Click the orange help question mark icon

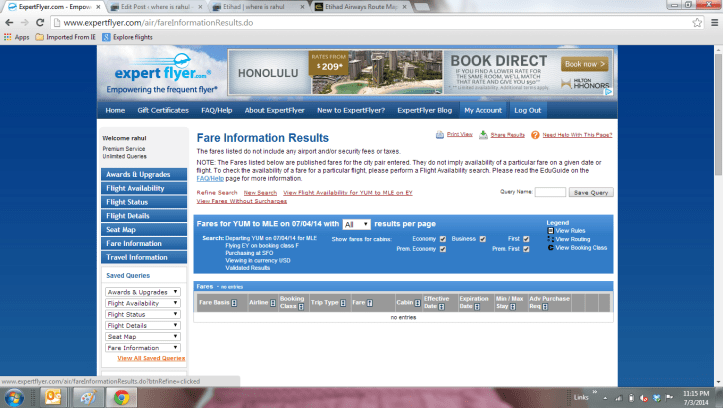point(536,134)
